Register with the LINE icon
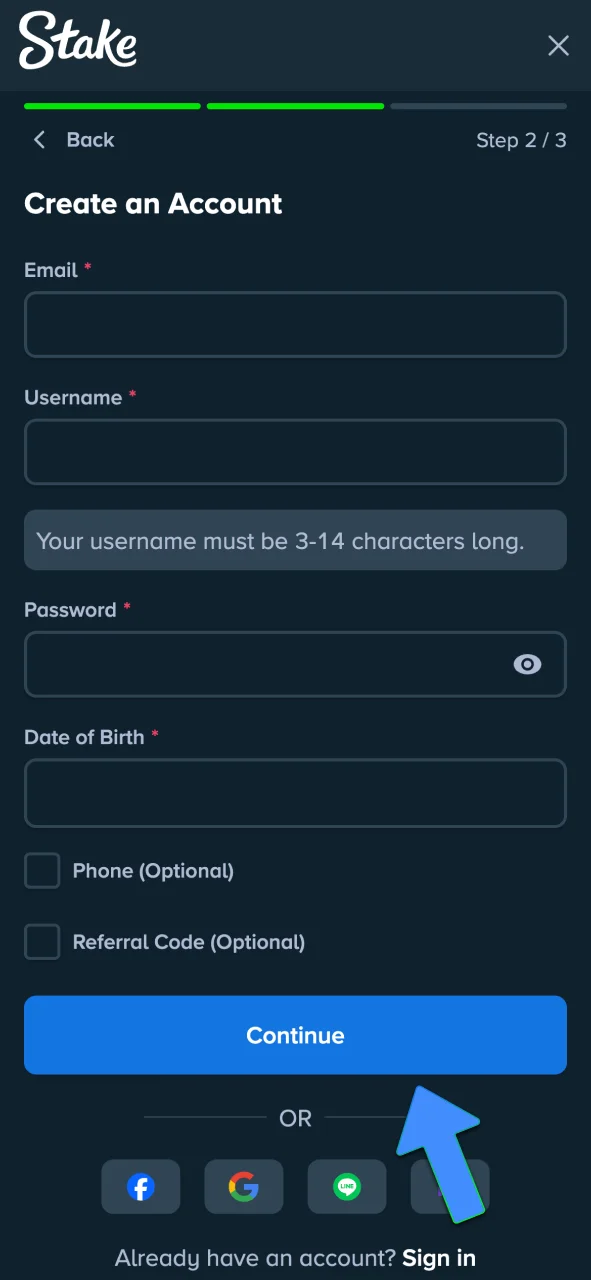591x1280 pixels. [346, 1186]
